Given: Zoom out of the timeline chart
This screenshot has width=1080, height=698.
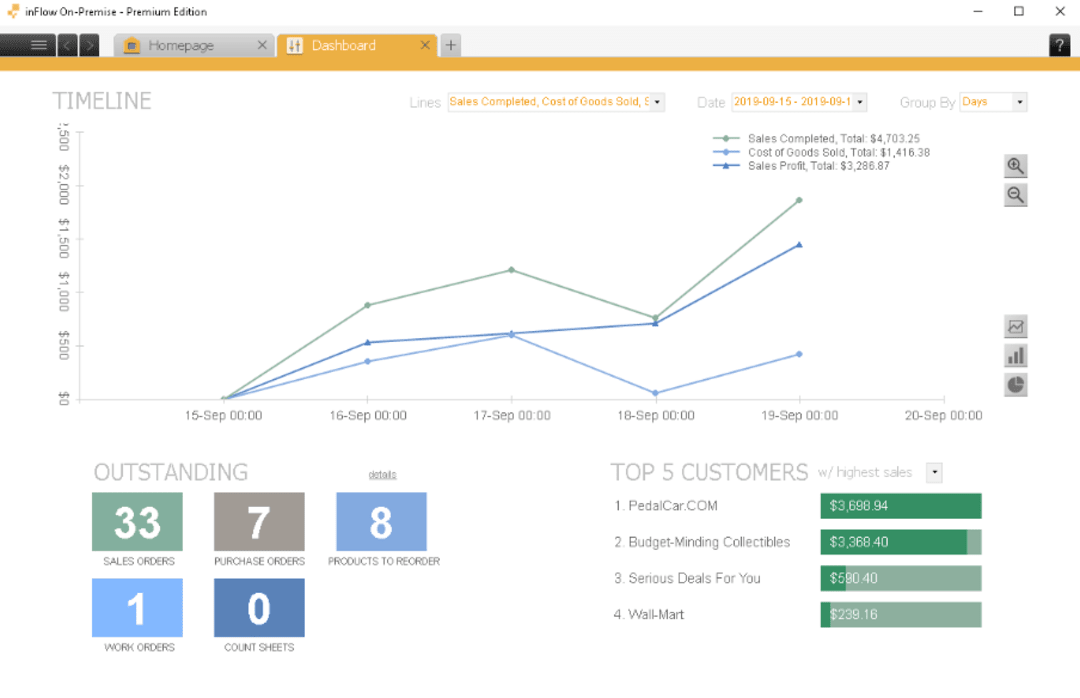Looking at the screenshot, I should [1015, 195].
